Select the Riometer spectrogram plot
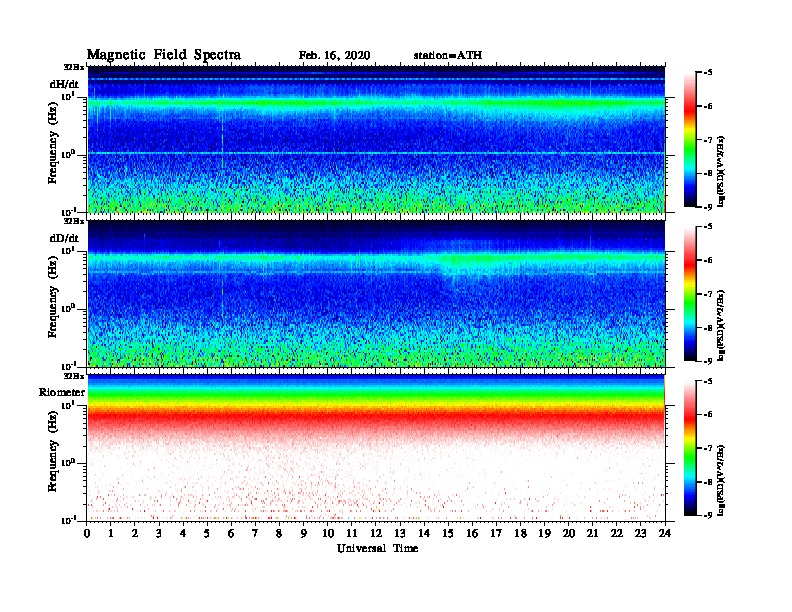 click(376, 448)
